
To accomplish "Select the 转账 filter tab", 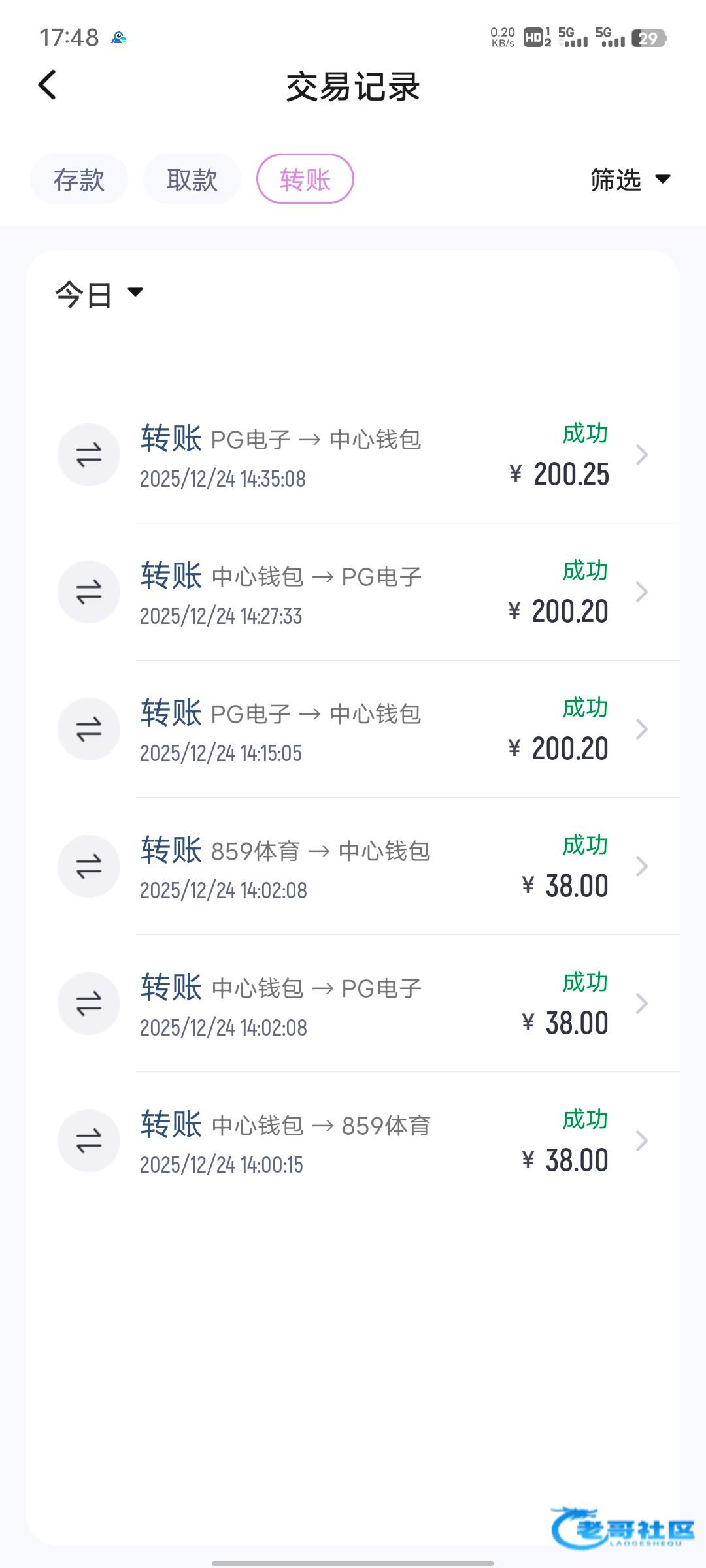I will 305,179.
